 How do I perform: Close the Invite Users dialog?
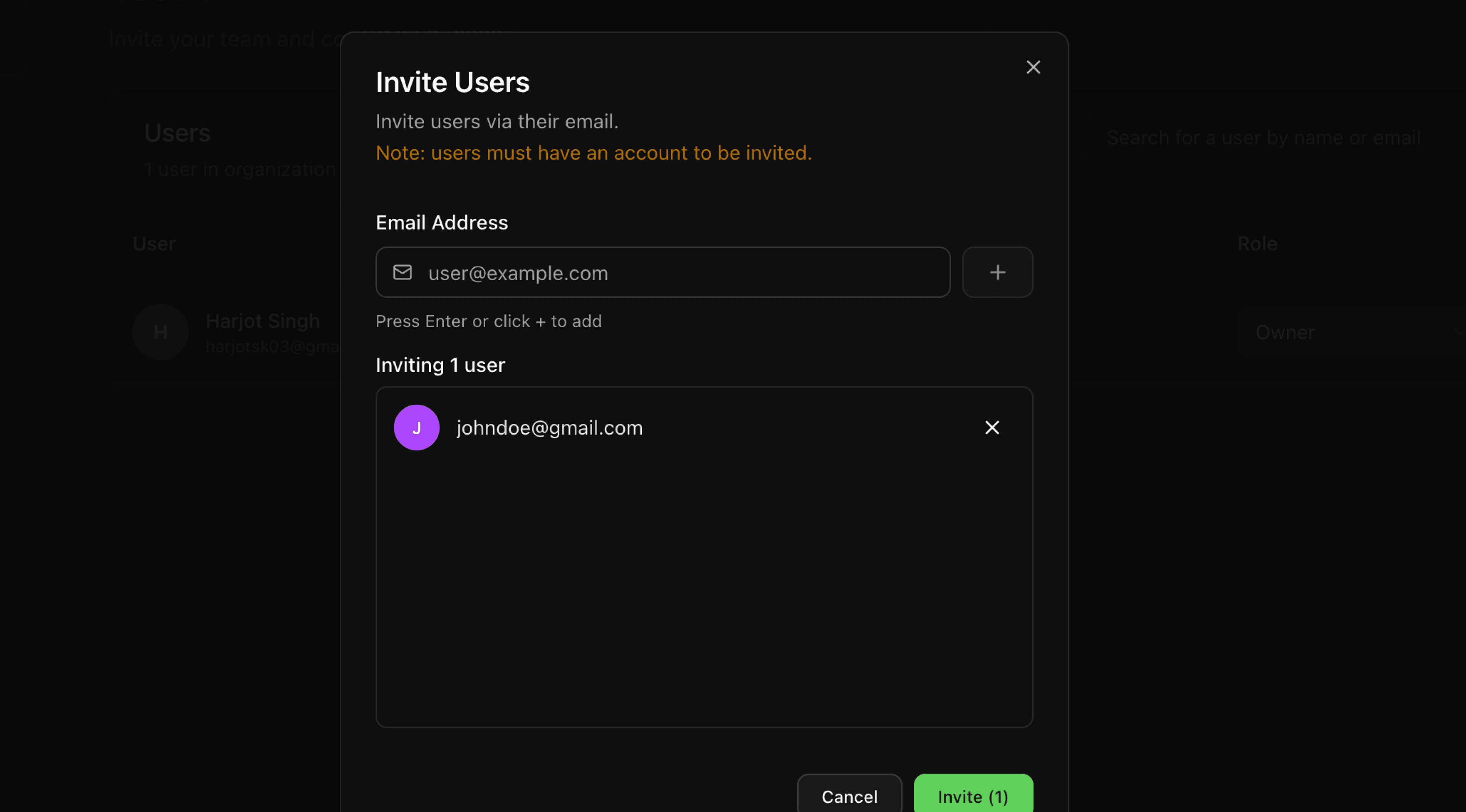click(1033, 67)
